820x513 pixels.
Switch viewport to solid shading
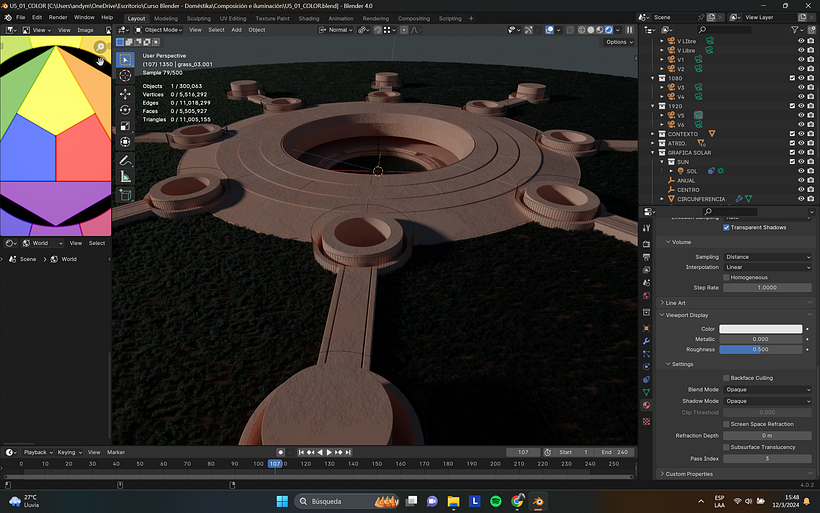click(x=591, y=30)
